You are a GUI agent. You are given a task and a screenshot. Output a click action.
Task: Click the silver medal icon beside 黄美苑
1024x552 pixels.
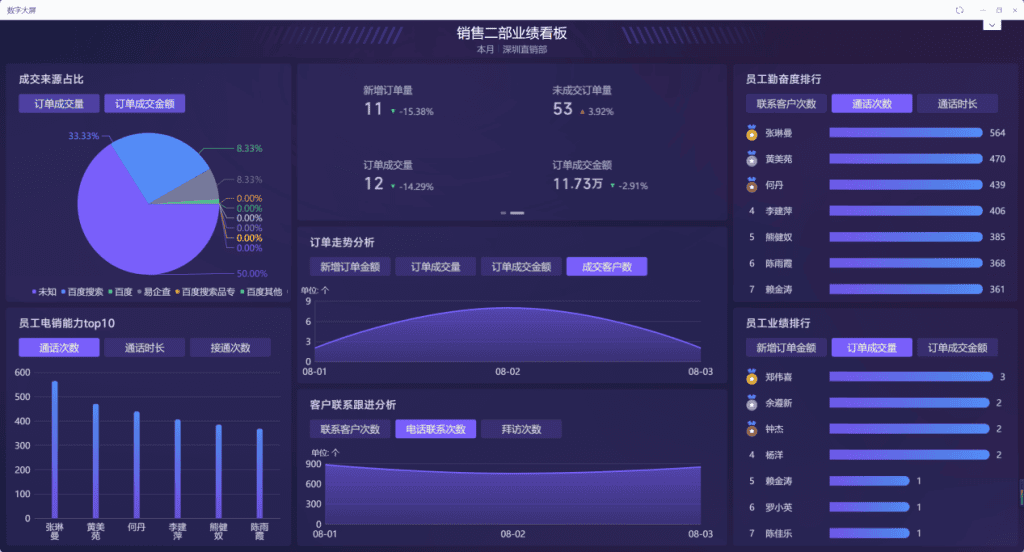(x=752, y=159)
